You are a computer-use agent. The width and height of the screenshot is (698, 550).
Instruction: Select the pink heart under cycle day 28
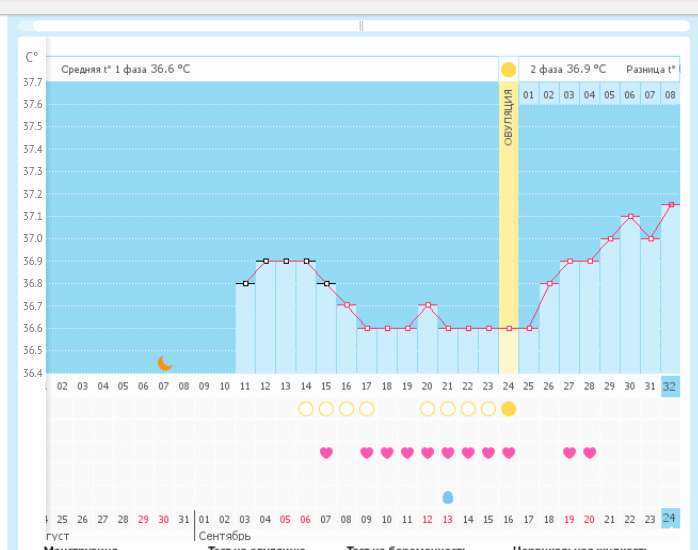point(589,453)
